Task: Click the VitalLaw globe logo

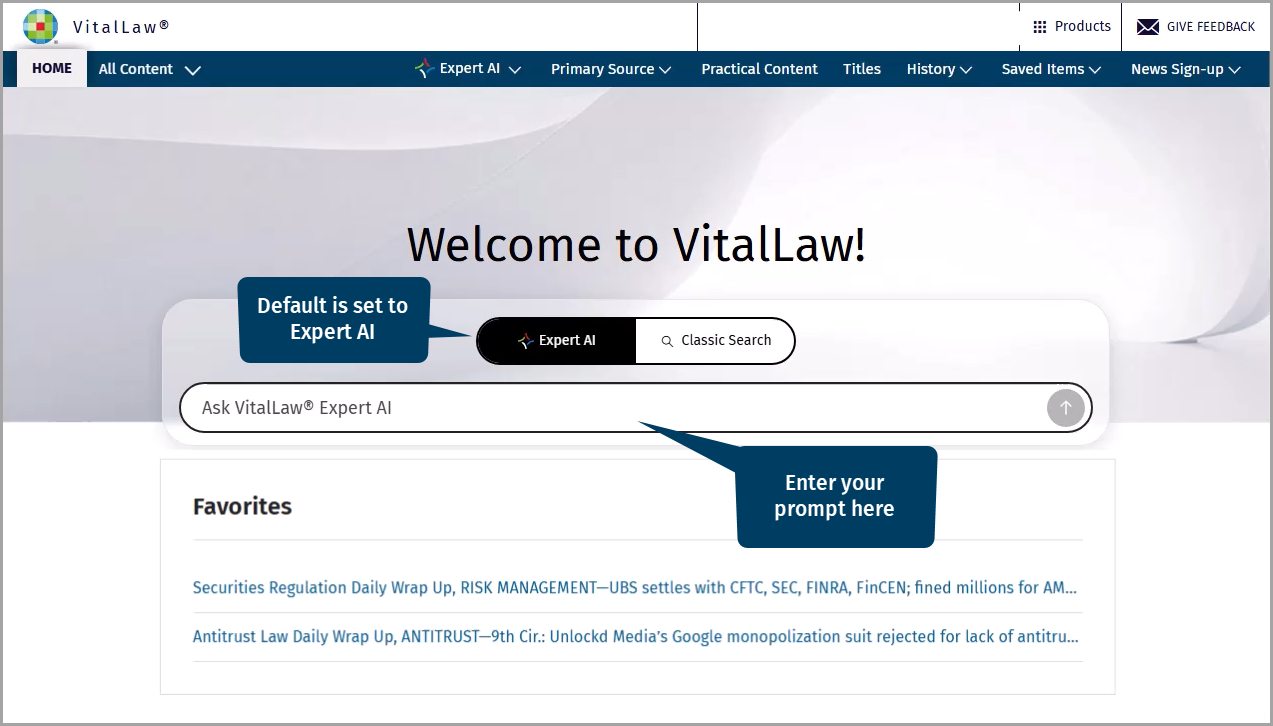Action: 40,26
